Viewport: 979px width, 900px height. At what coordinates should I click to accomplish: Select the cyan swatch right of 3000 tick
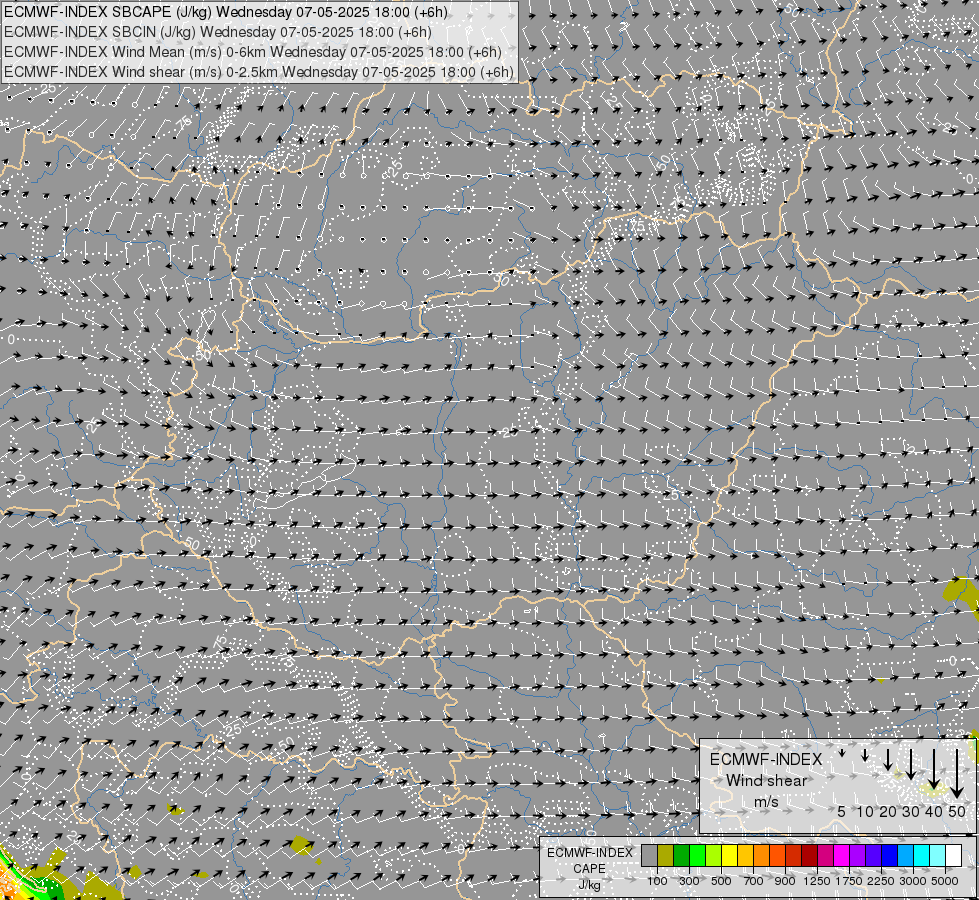pos(922,855)
